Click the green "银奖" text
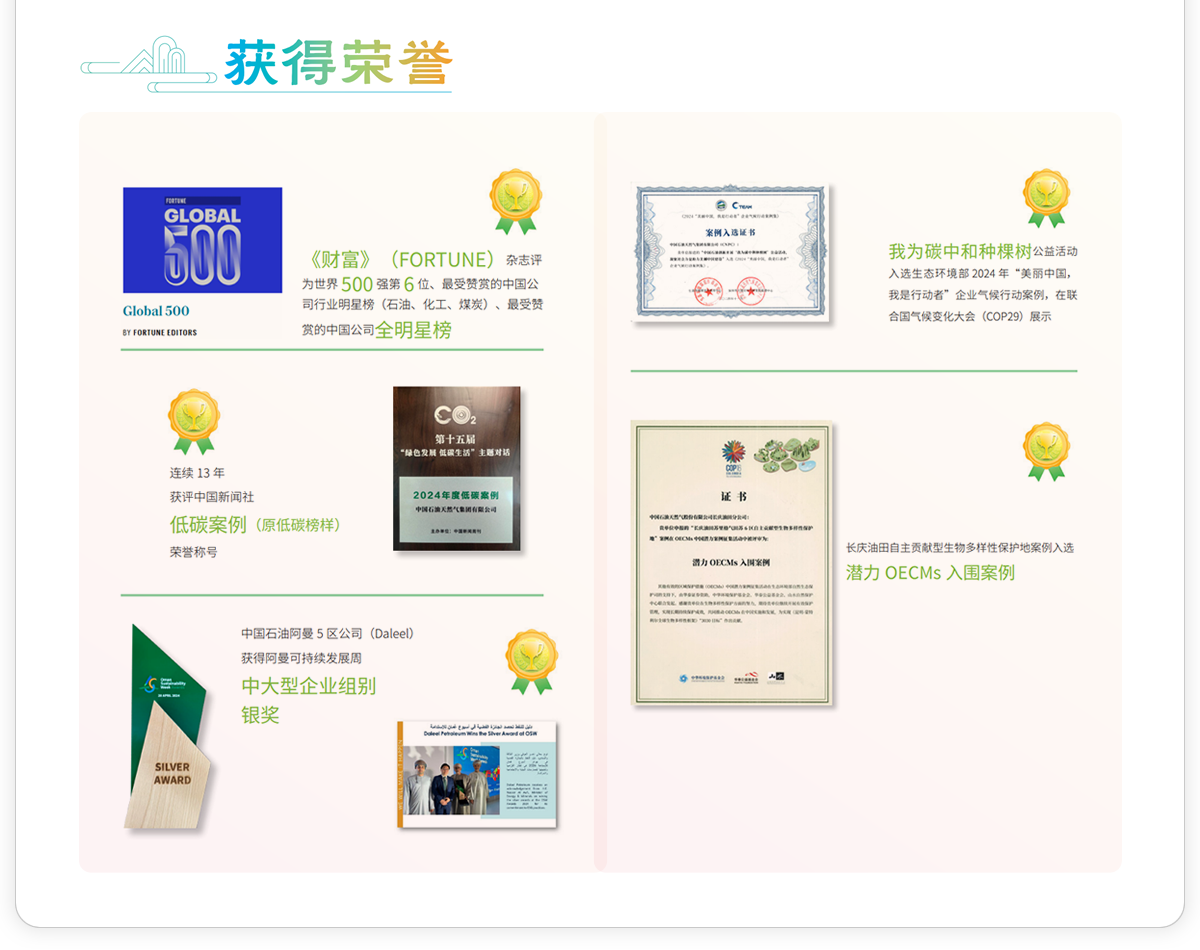This screenshot has height=950, width=1200. 260,715
